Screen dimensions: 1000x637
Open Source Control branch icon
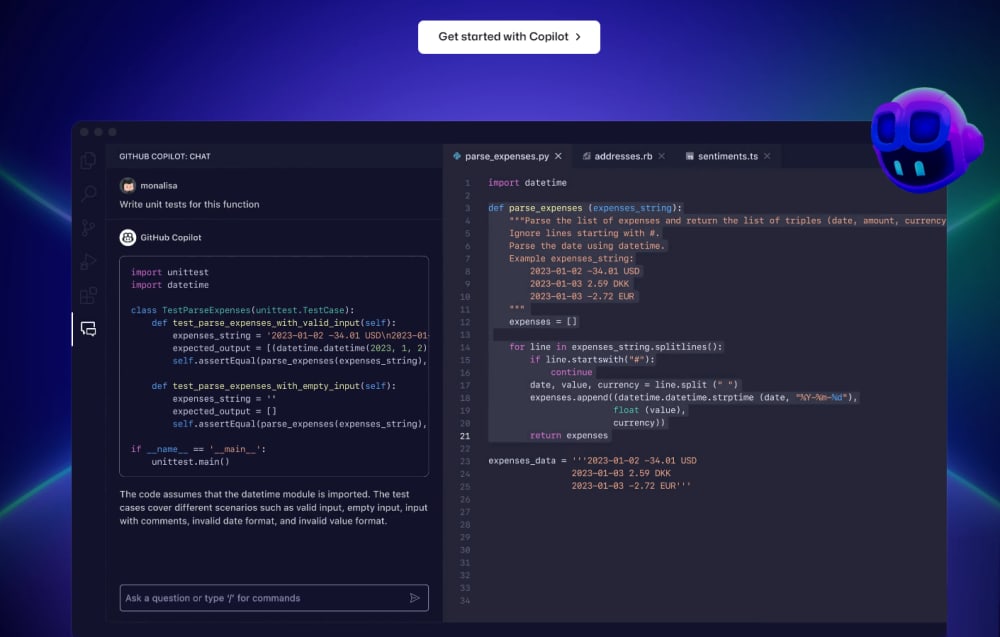89,228
